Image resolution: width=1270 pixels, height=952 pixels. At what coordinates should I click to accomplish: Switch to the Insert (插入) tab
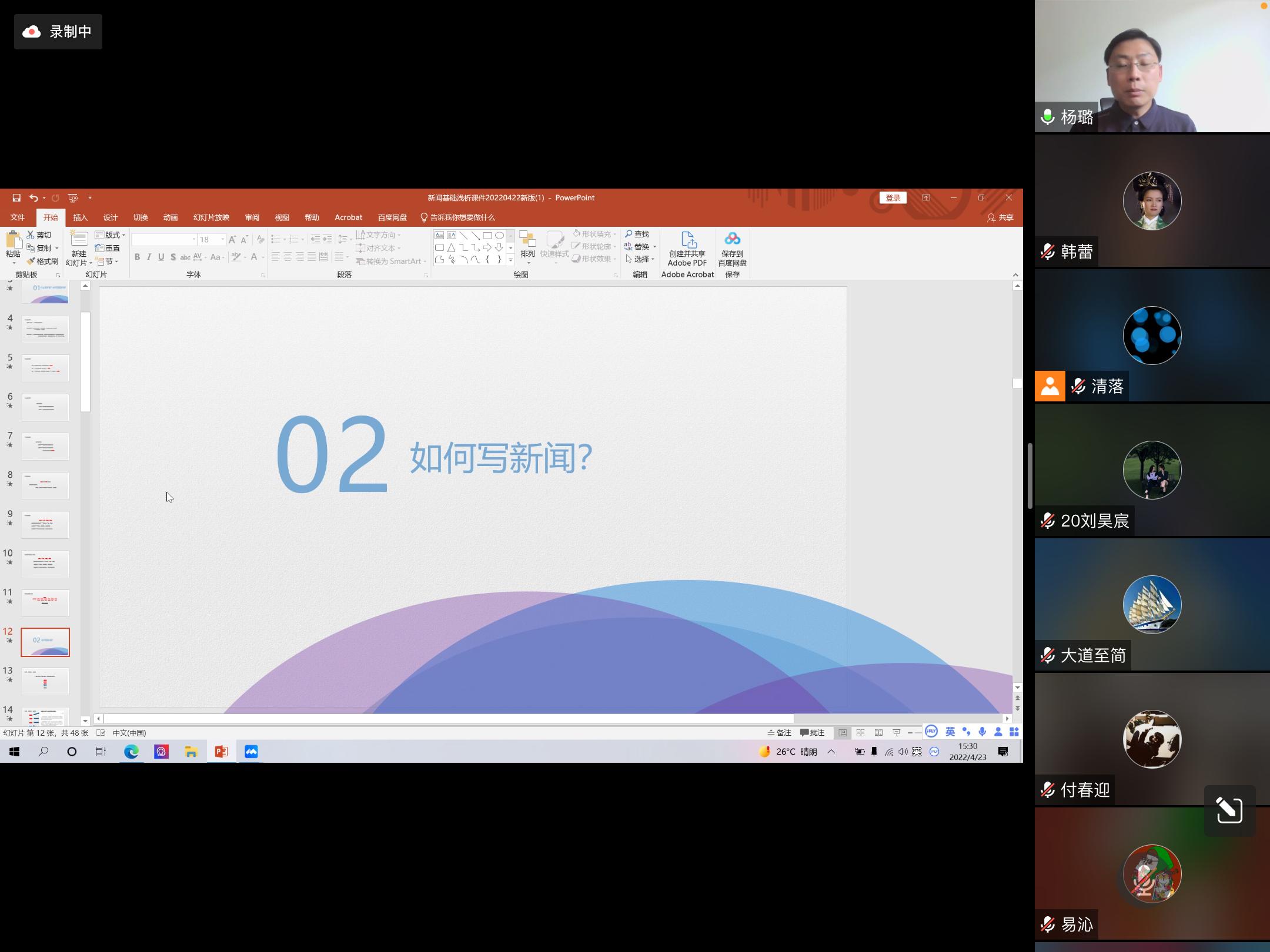coord(81,217)
